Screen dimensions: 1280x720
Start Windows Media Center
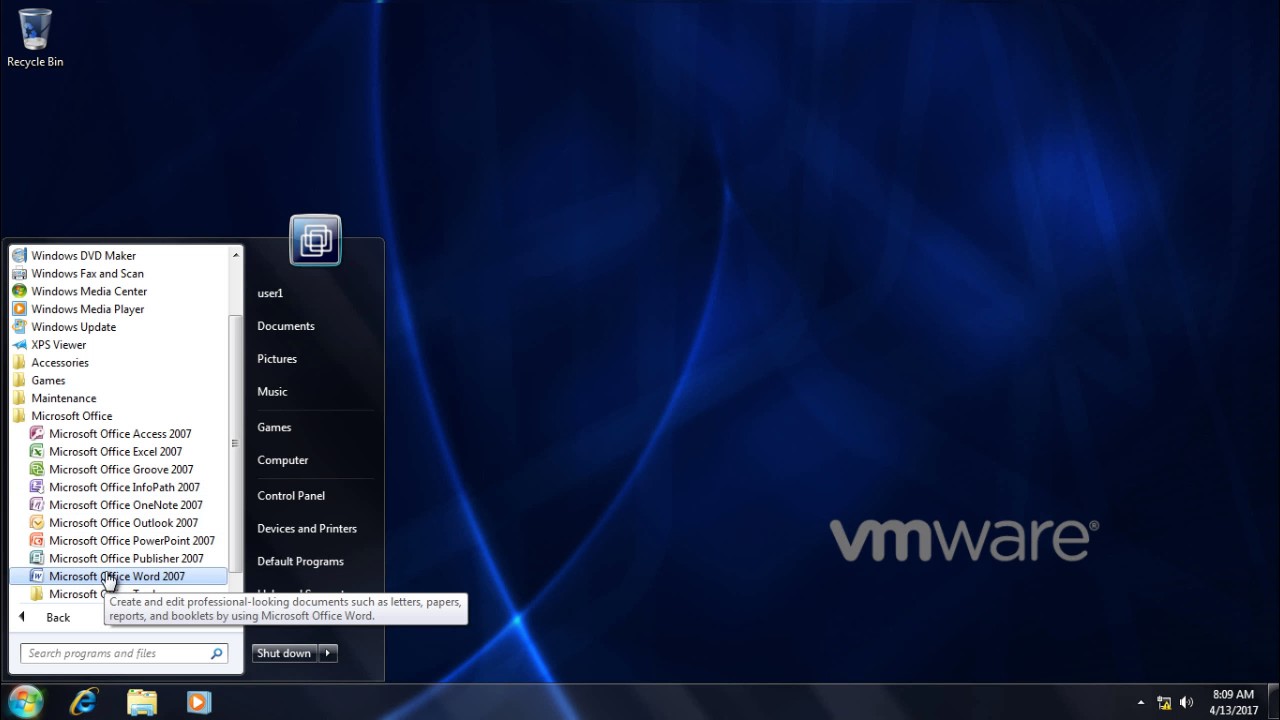tap(118, 291)
